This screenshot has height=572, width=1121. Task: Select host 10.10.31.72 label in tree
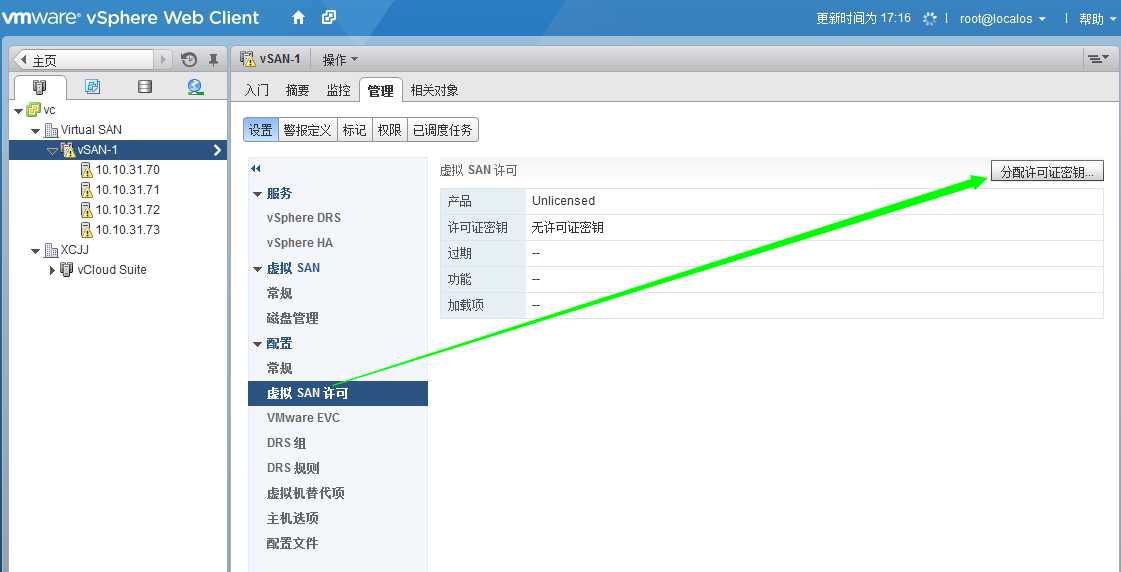(128, 210)
